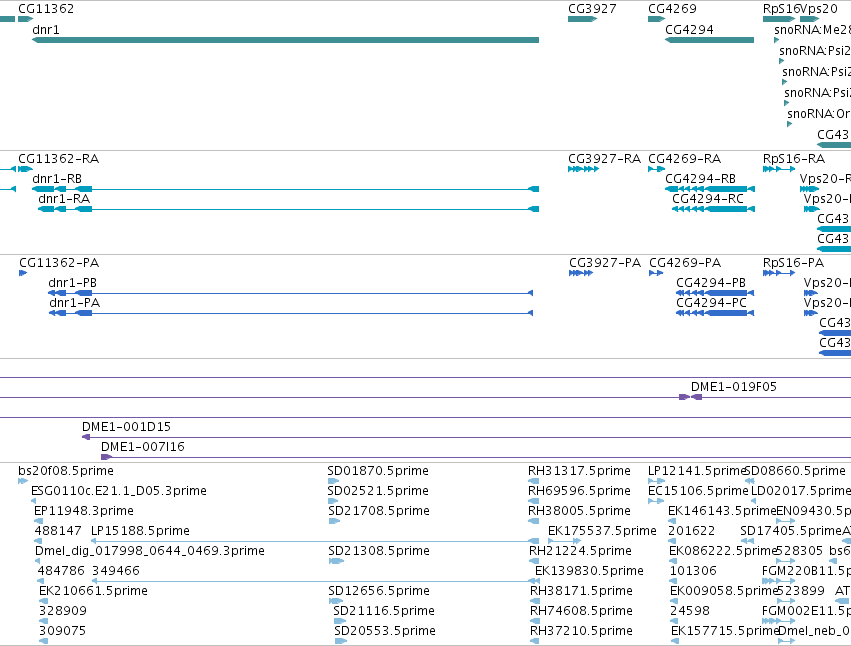The image size is (851, 646).
Task: Click the bs20f08.5prime EST label
Action: coord(66,471)
